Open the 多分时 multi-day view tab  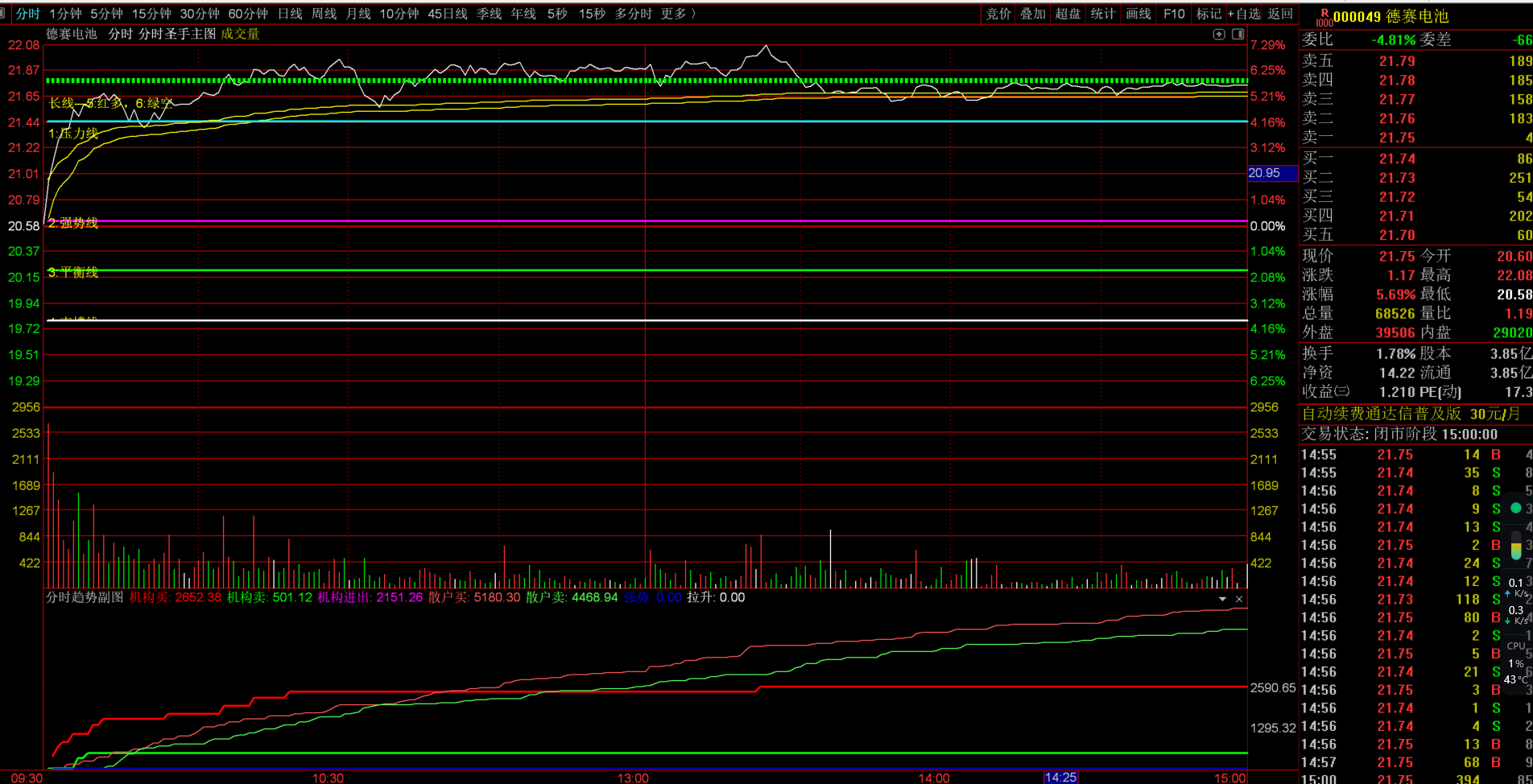coord(633,14)
